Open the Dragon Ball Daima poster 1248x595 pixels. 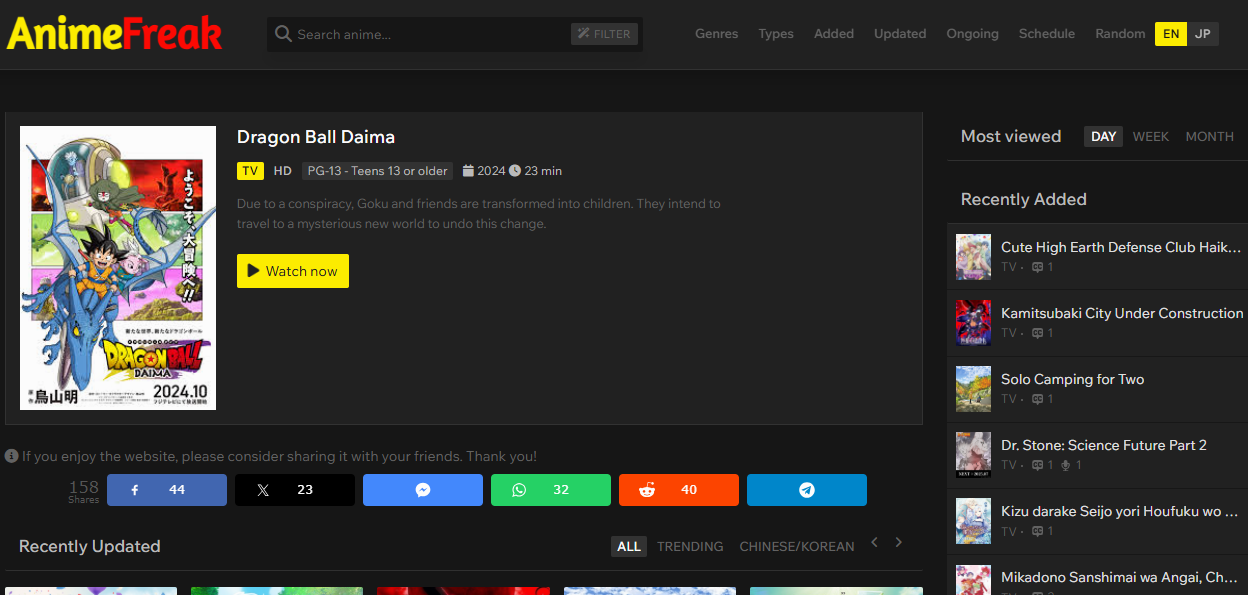point(118,268)
